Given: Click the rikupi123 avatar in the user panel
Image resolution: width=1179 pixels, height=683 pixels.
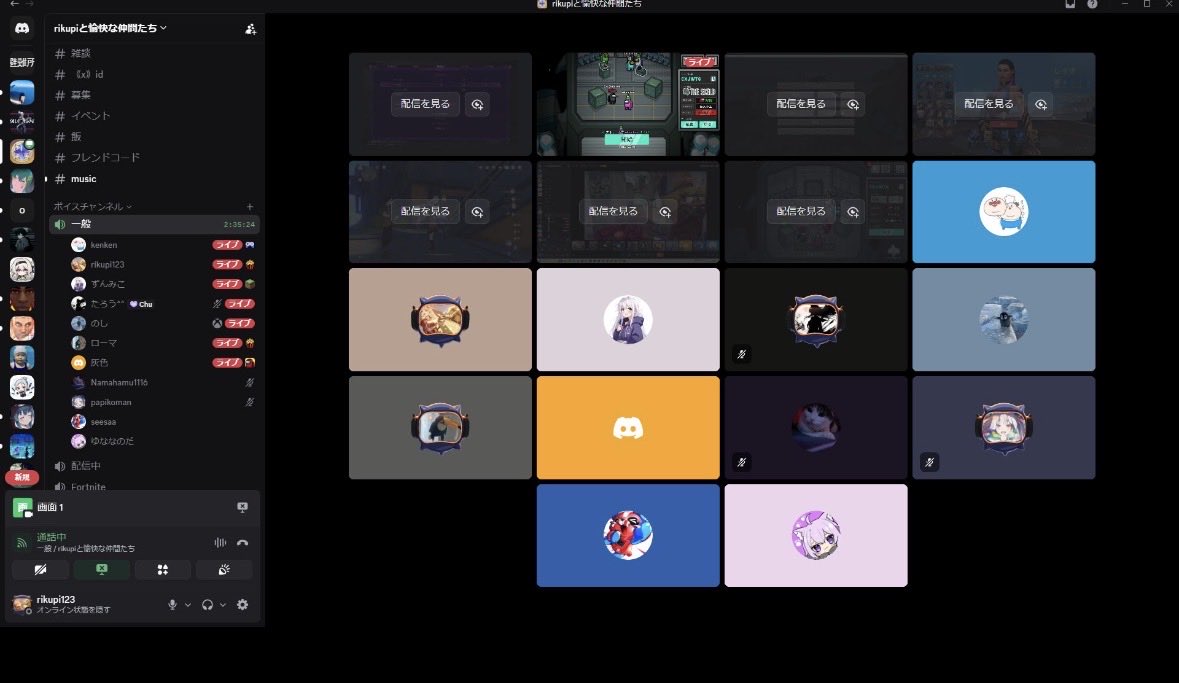Looking at the screenshot, I should (x=22, y=604).
